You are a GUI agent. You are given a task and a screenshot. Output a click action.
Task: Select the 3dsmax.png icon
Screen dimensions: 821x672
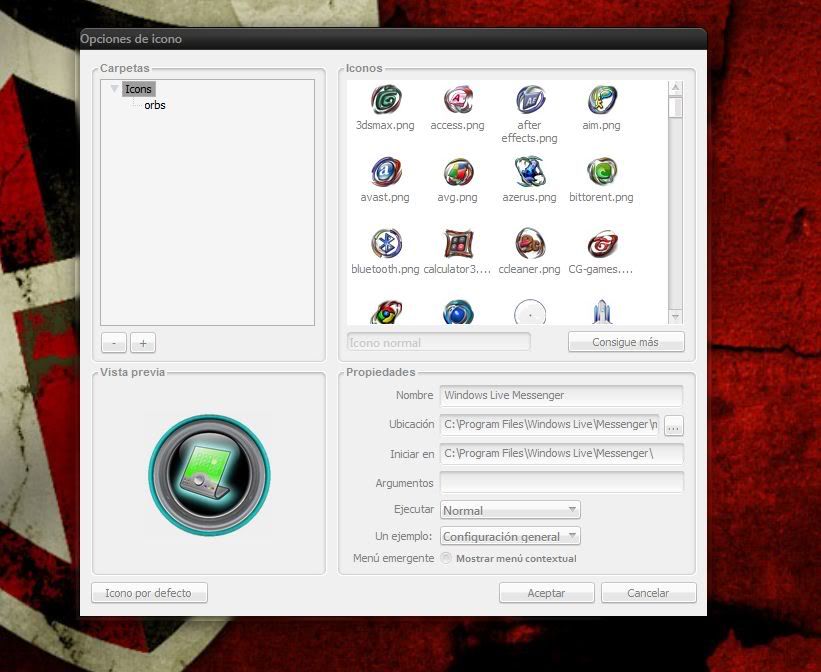[x=386, y=100]
